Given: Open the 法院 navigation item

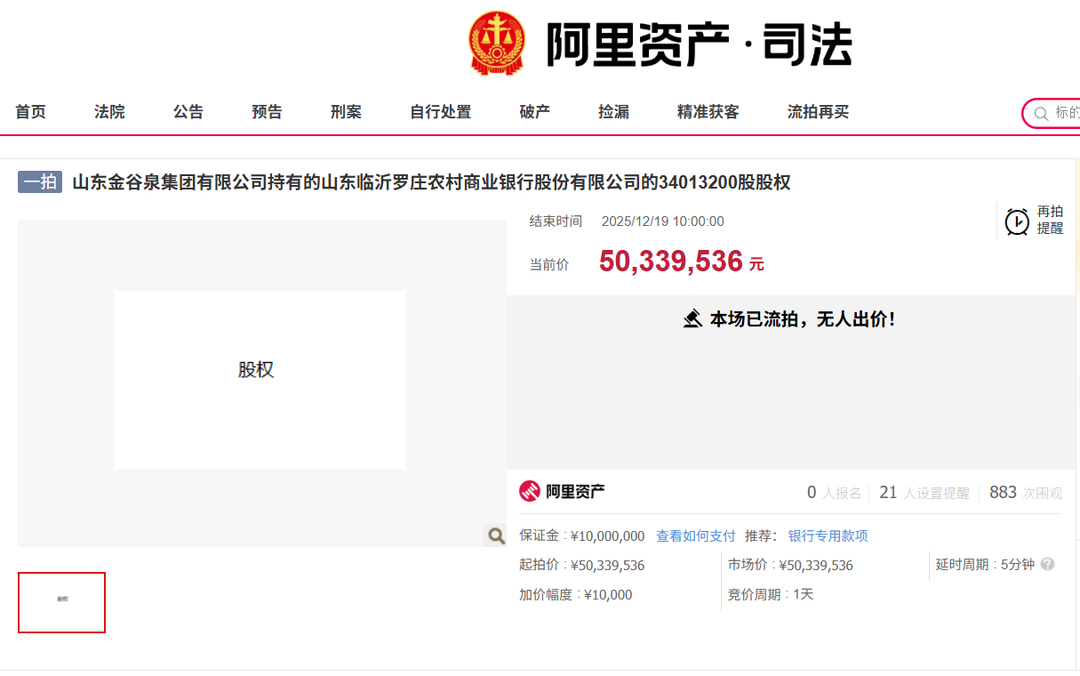Looking at the screenshot, I should 110,112.
